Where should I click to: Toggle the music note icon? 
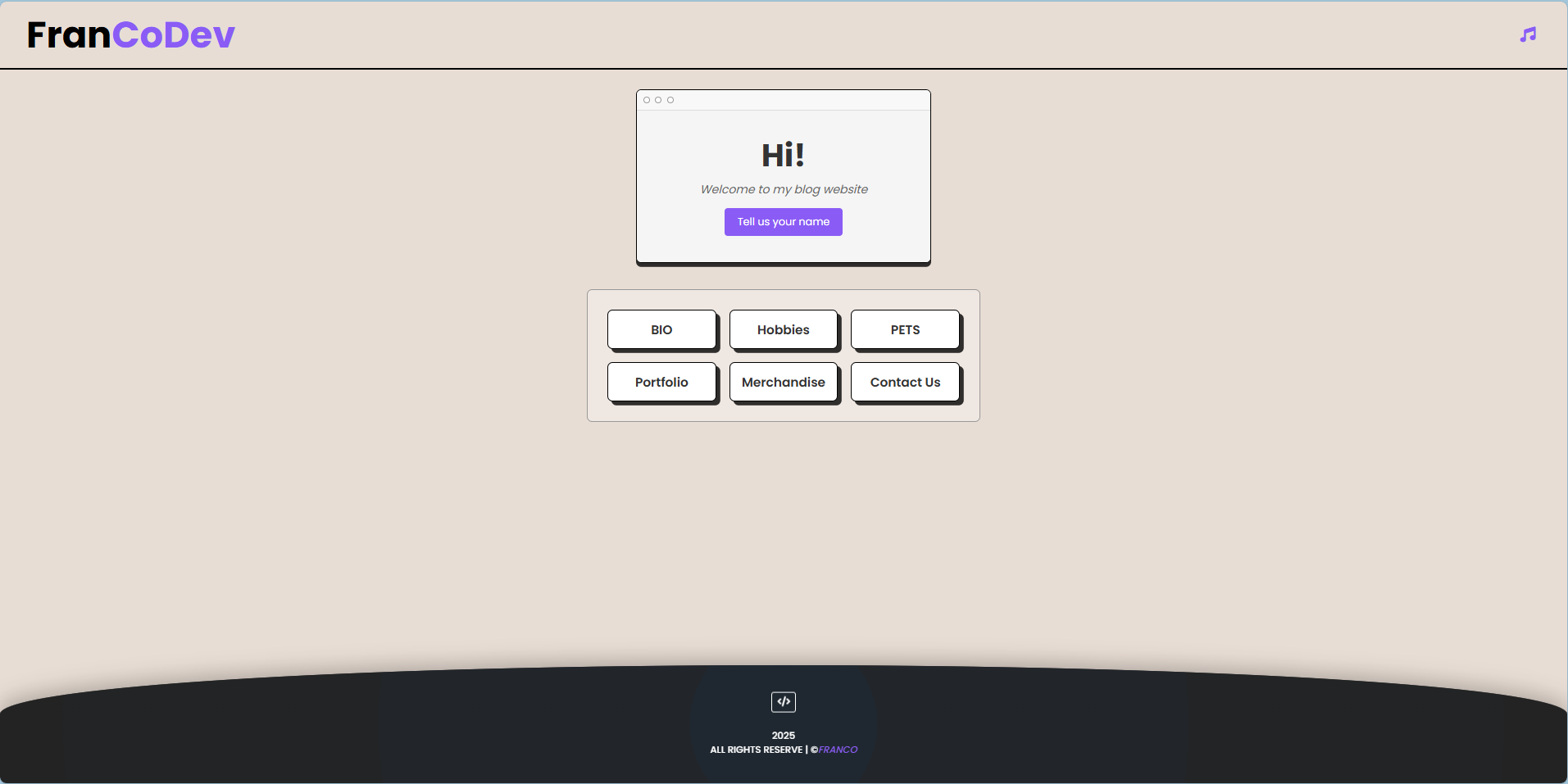[1528, 34]
